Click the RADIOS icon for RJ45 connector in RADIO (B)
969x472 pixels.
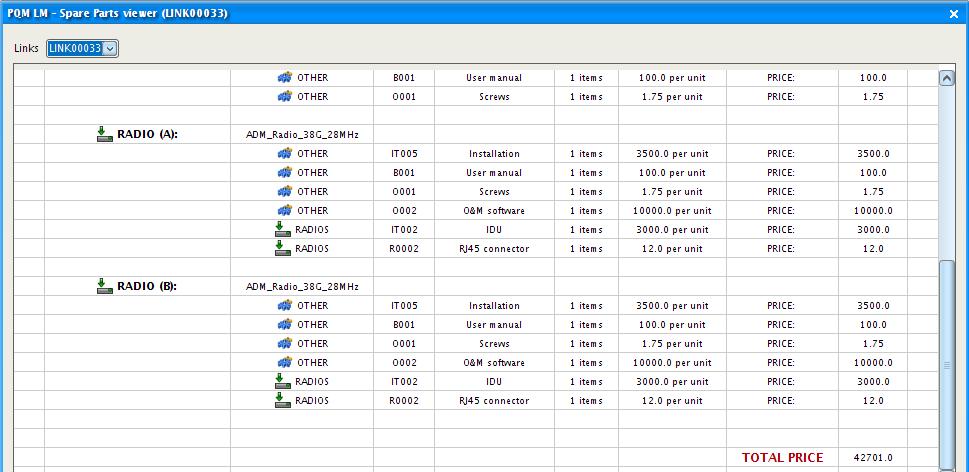pos(283,401)
